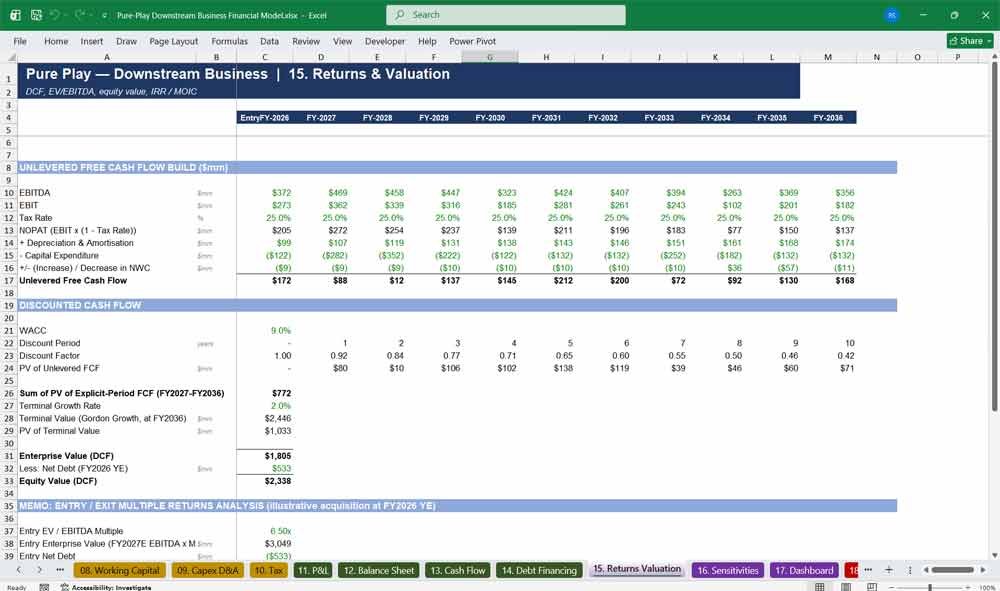1000x591 pixels.
Task: Switch to the 09. Capex D&A sheet
Action: point(208,571)
